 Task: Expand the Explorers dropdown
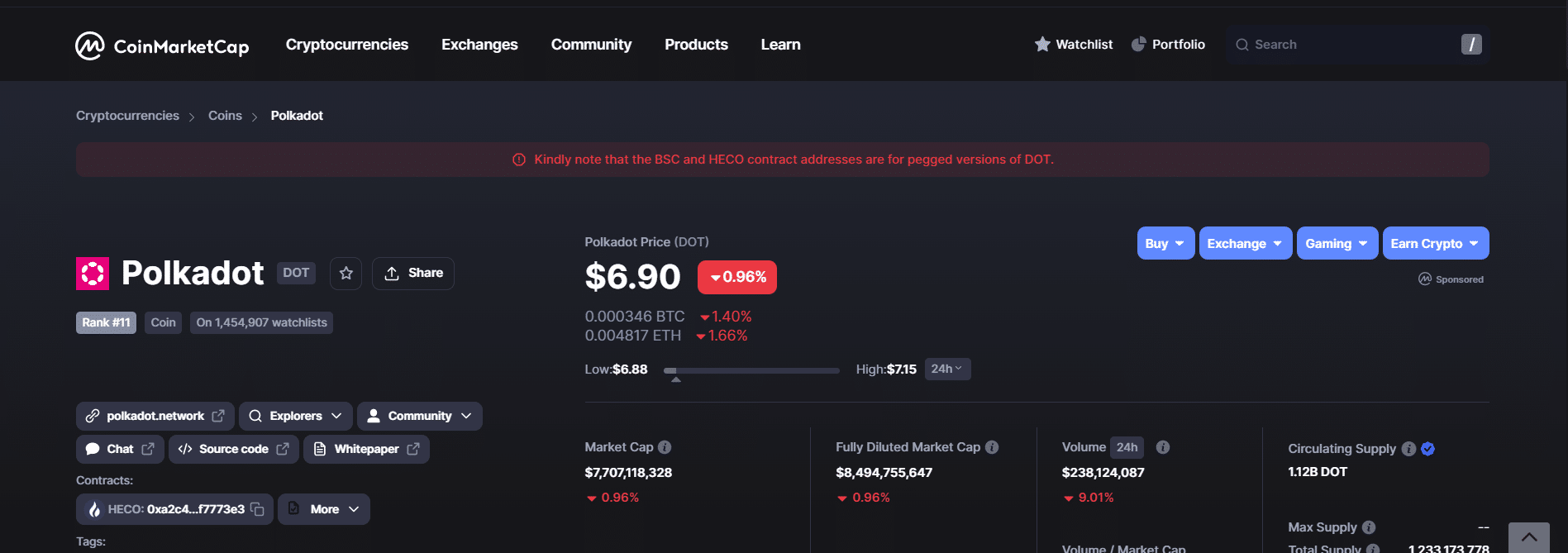296,416
